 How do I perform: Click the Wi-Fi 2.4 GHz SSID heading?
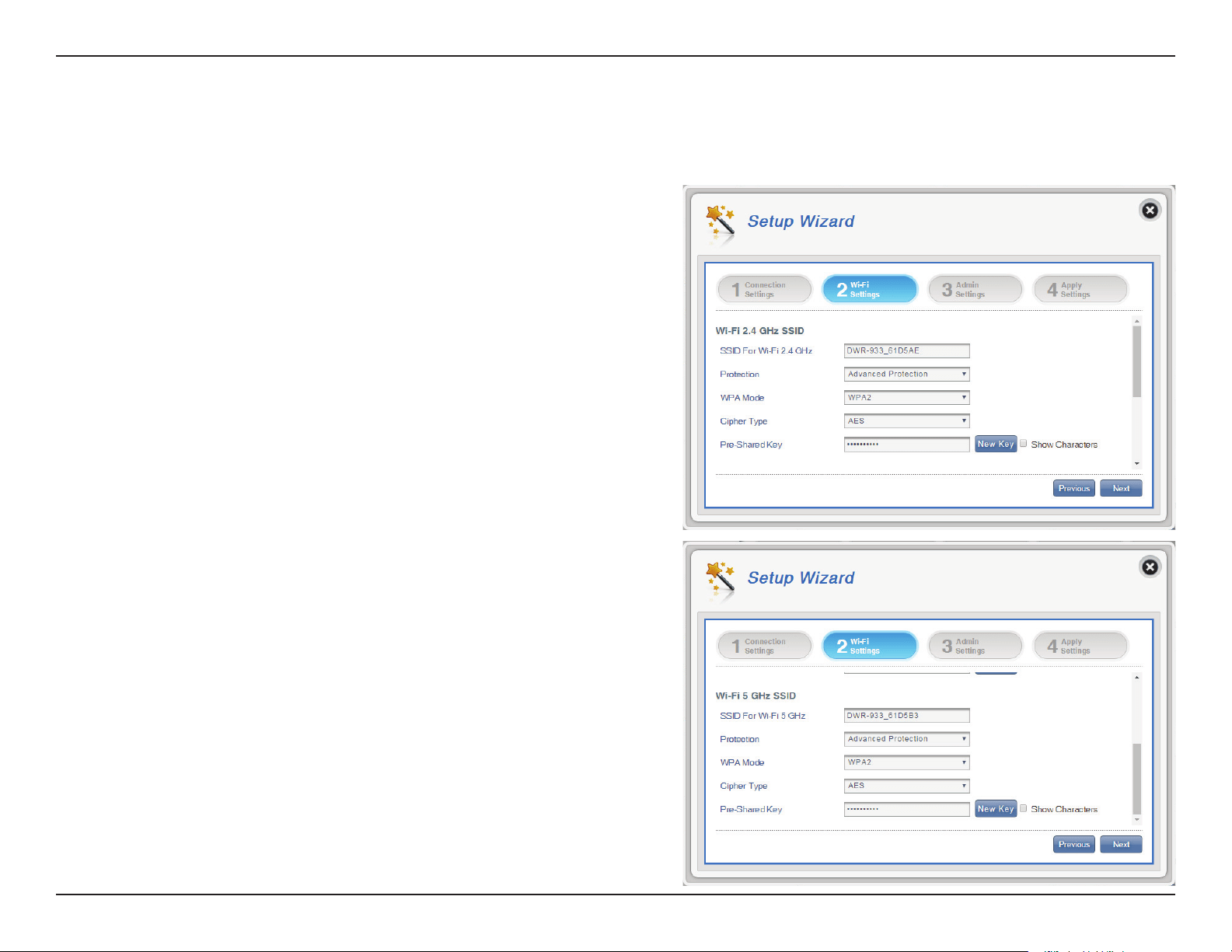759,331
